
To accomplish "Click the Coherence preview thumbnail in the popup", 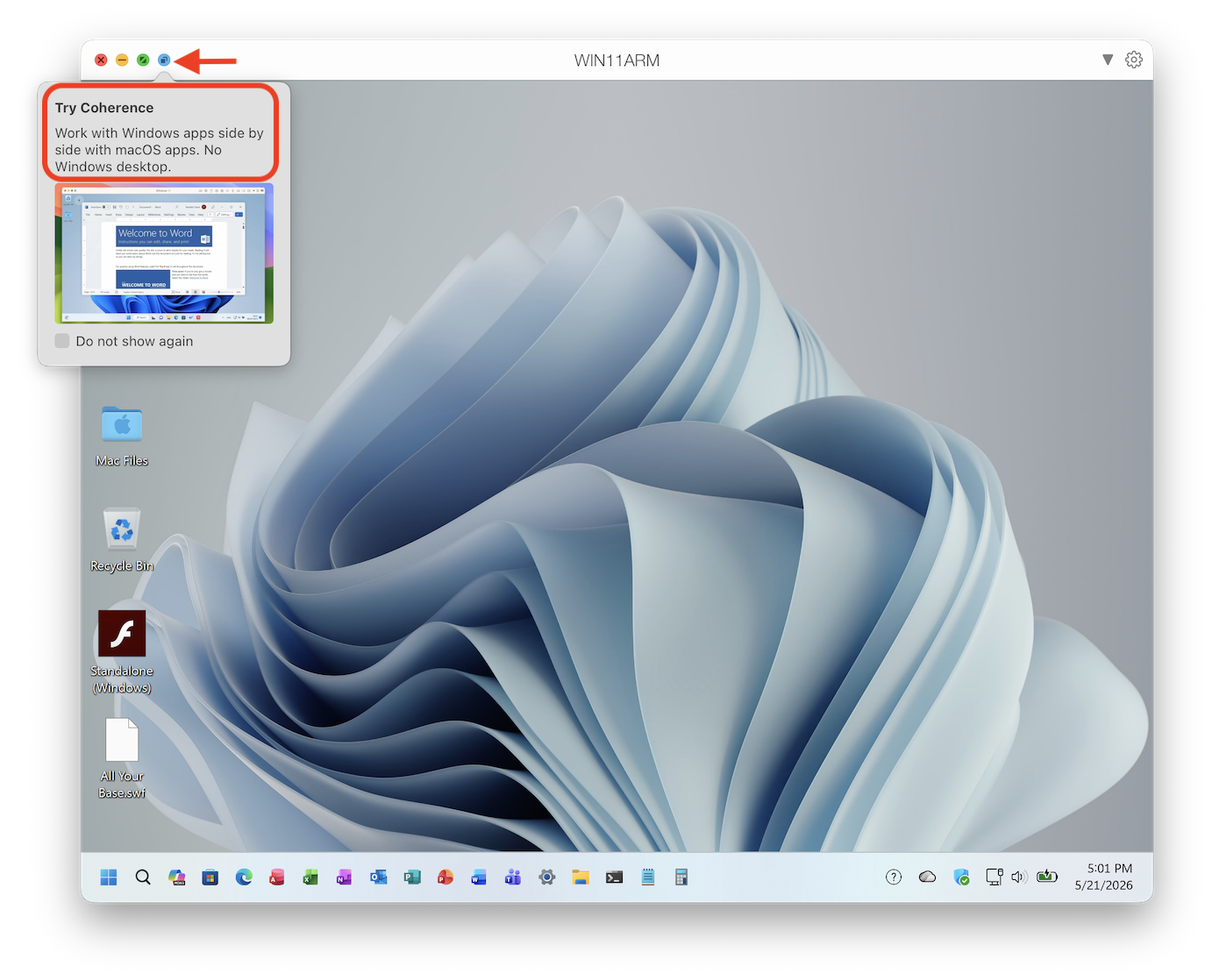I will click(164, 253).
